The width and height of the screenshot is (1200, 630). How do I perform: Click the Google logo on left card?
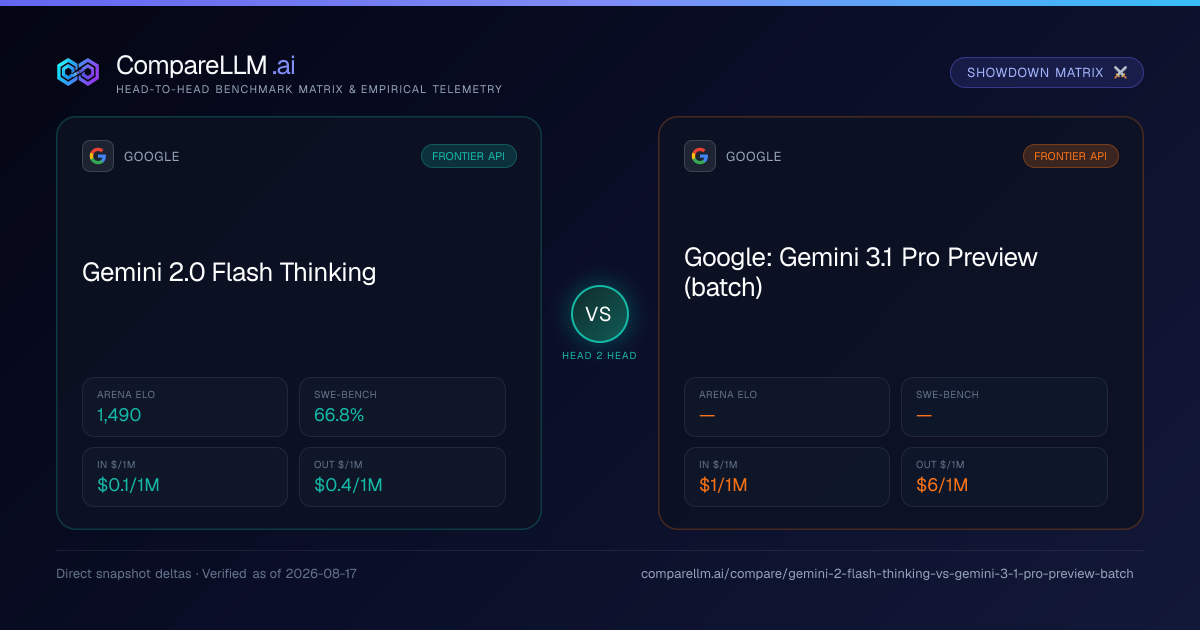click(x=98, y=156)
